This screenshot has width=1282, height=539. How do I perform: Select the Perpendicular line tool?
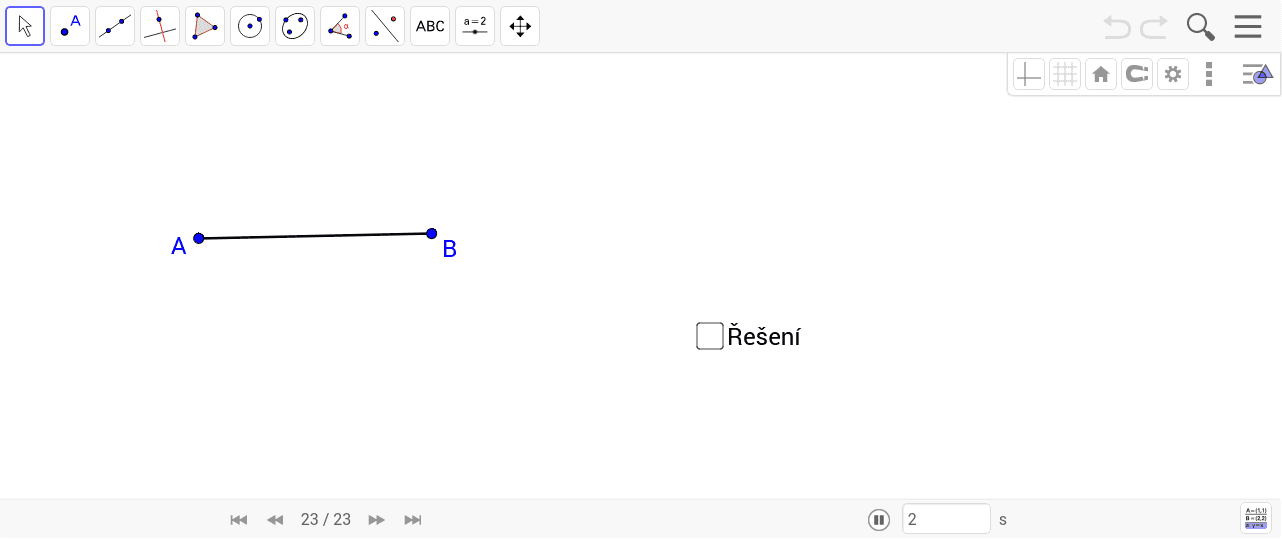[x=160, y=26]
